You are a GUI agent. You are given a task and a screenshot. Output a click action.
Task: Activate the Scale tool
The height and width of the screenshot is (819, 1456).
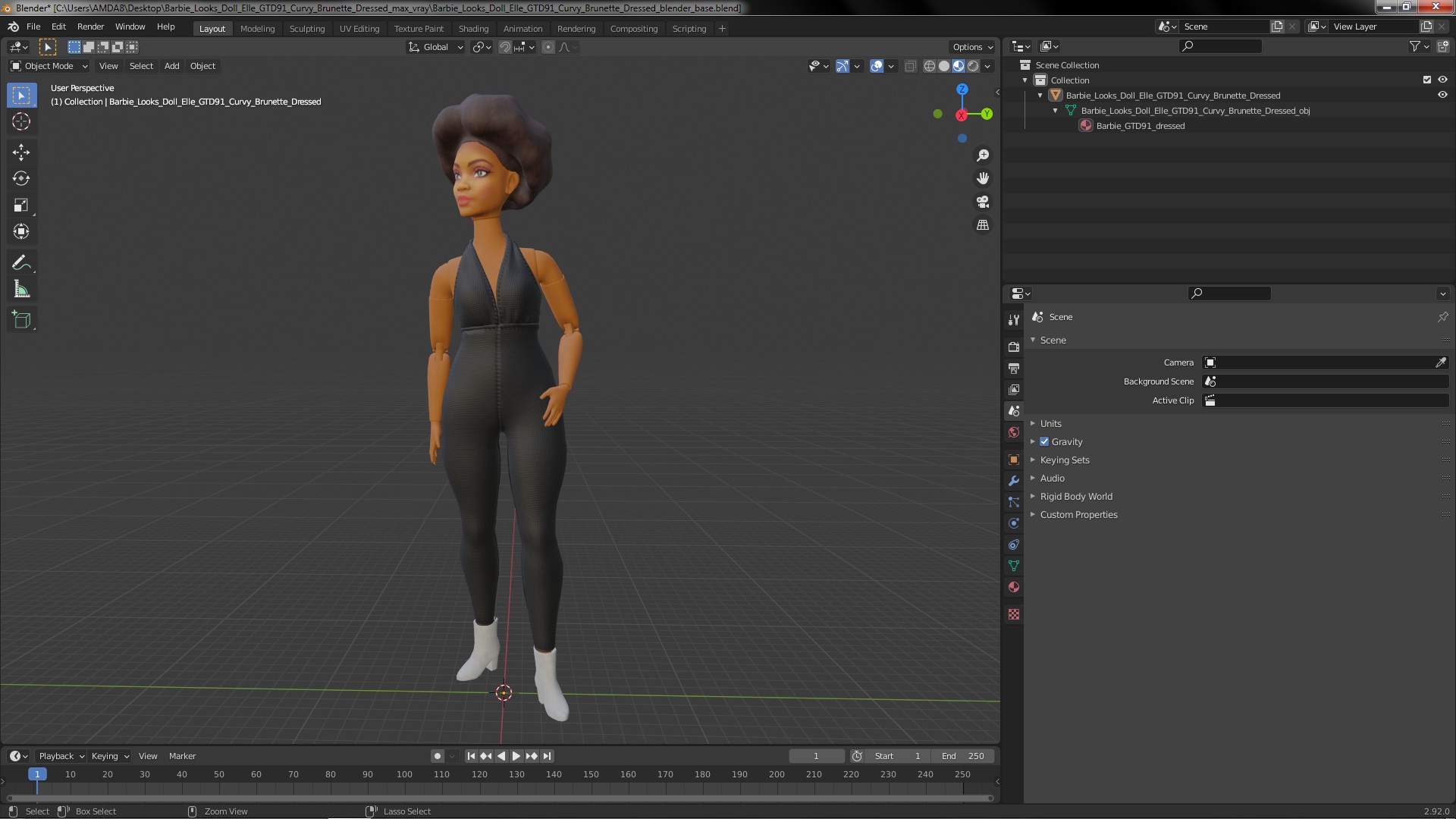click(x=21, y=206)
